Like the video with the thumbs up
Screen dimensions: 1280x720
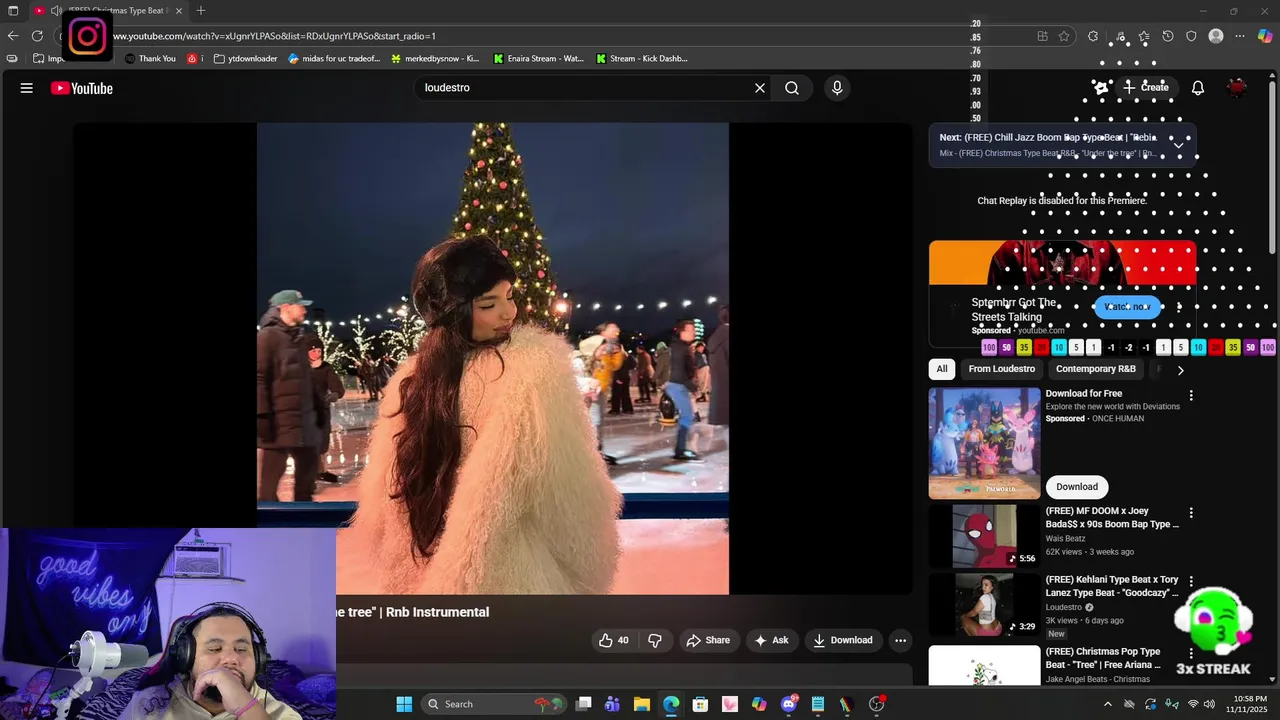[614, 640]
